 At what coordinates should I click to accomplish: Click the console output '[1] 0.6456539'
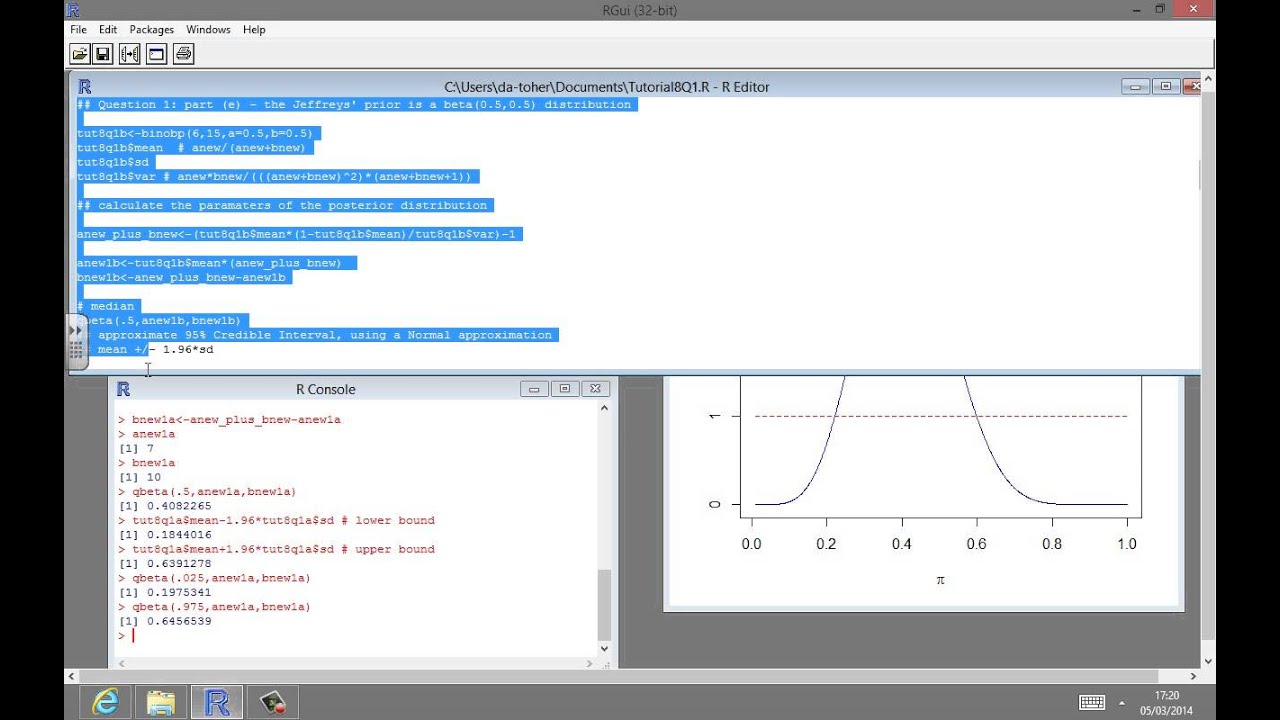165,621
